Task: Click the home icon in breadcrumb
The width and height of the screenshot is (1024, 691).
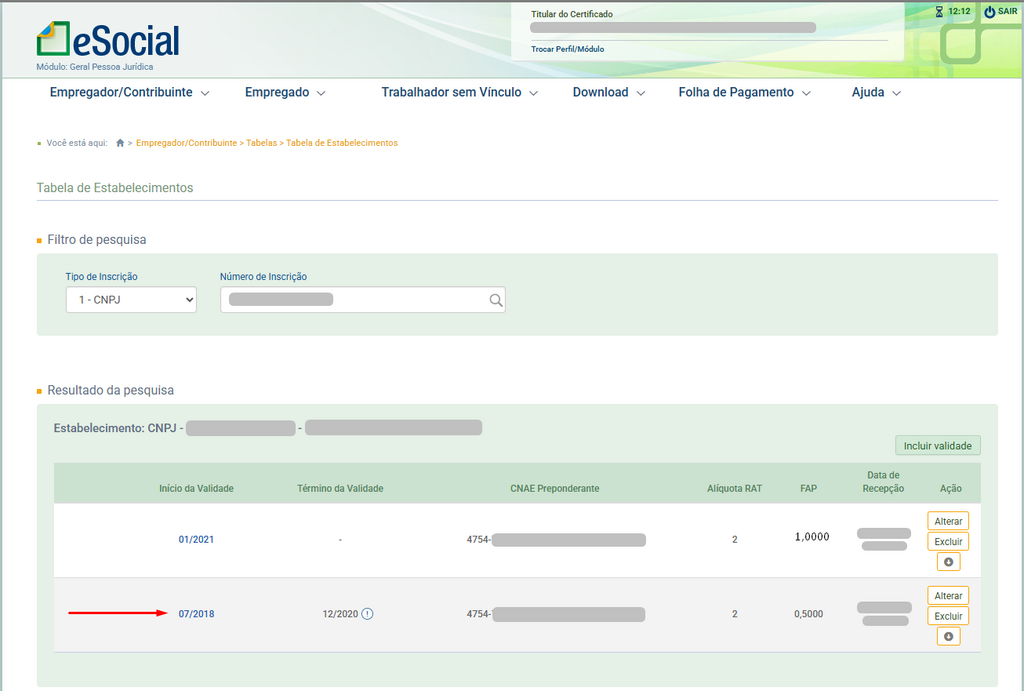Action: pos(120,143)
